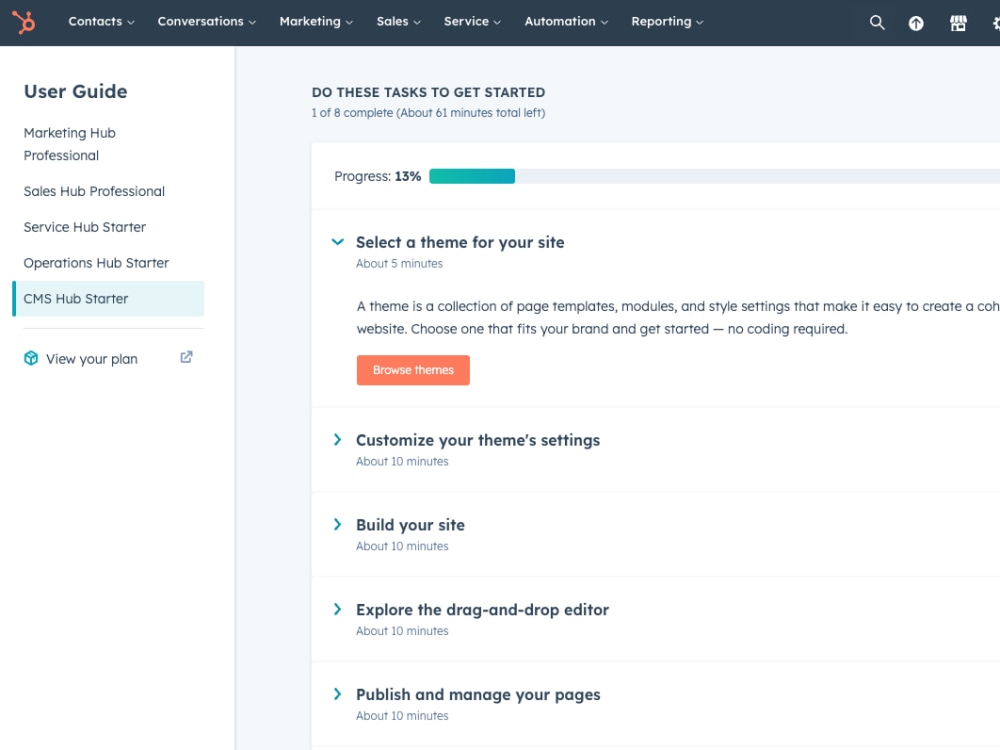
Task: Open the Contacts menu
Action: point(101,22)
